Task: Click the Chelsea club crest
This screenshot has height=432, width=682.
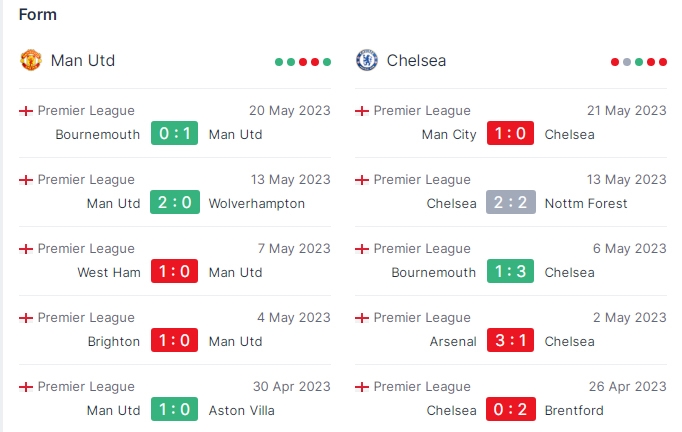Action: [x=367, y=60]
